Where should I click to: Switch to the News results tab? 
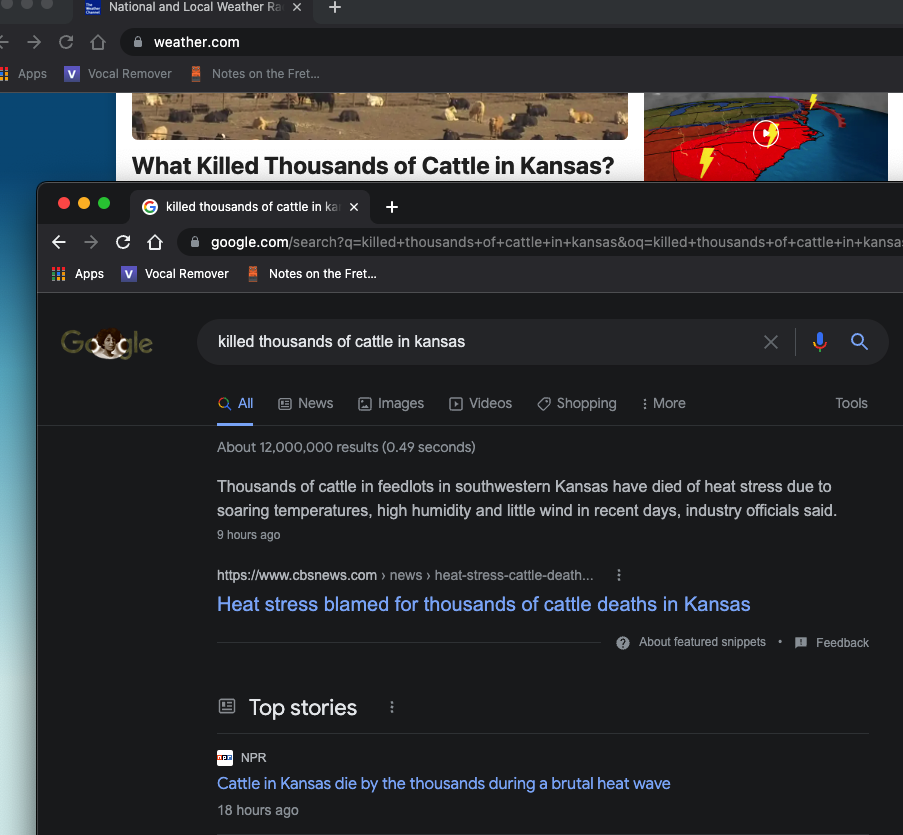[x=306, y=404]
